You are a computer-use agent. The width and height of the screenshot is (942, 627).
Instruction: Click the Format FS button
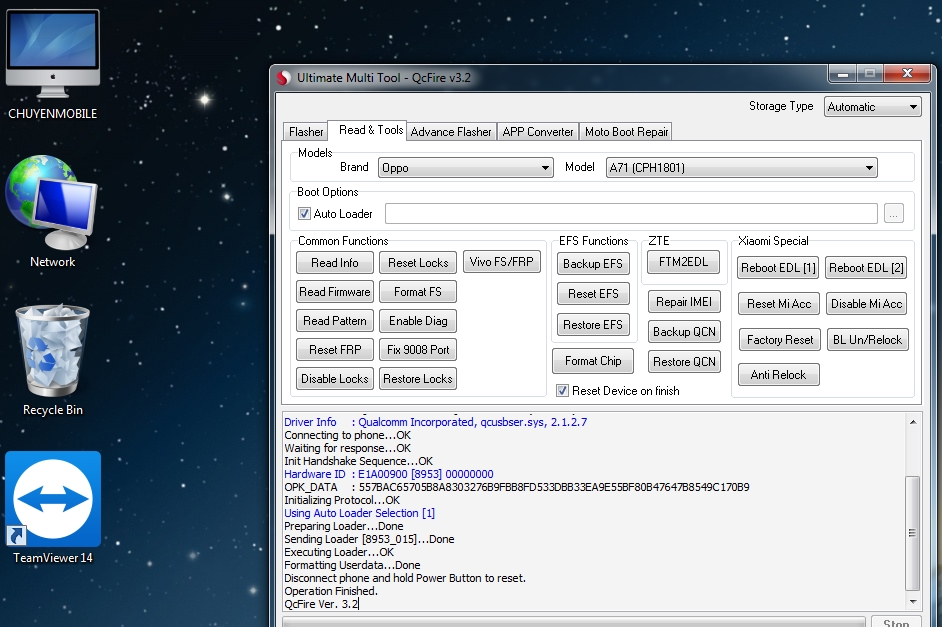418,291
